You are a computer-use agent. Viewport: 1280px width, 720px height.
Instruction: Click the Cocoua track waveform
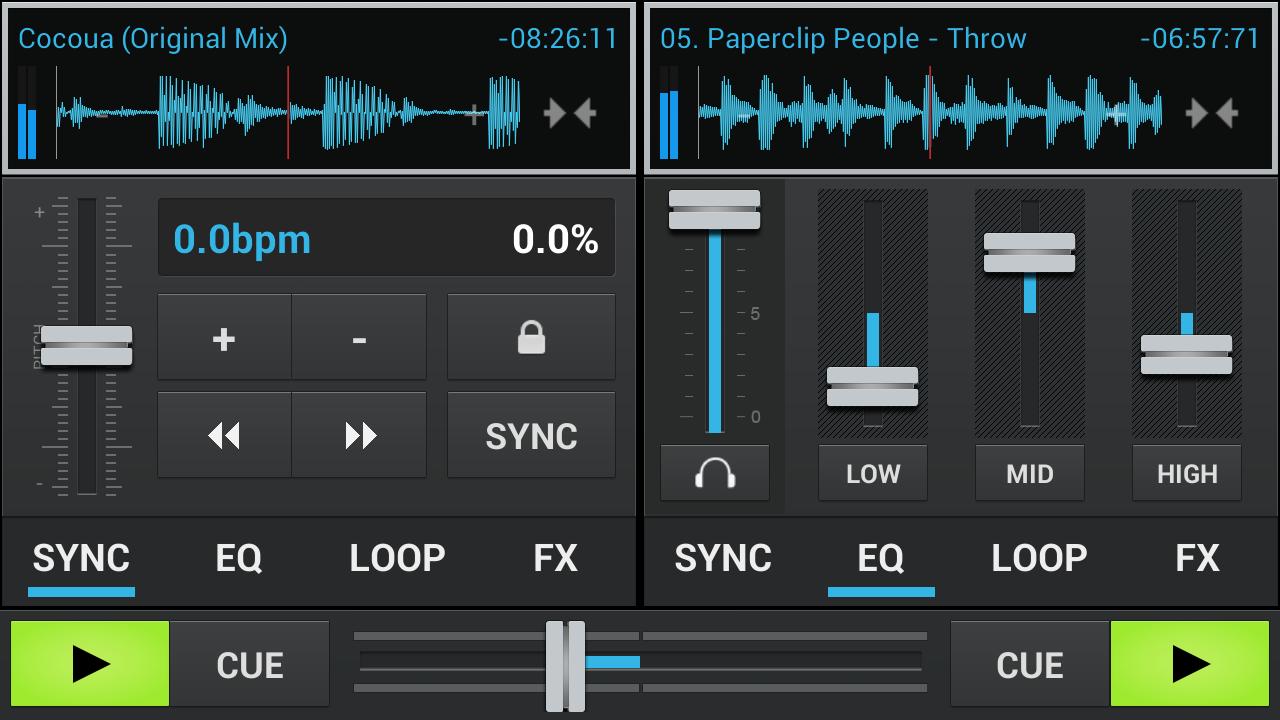pos(288,113)
